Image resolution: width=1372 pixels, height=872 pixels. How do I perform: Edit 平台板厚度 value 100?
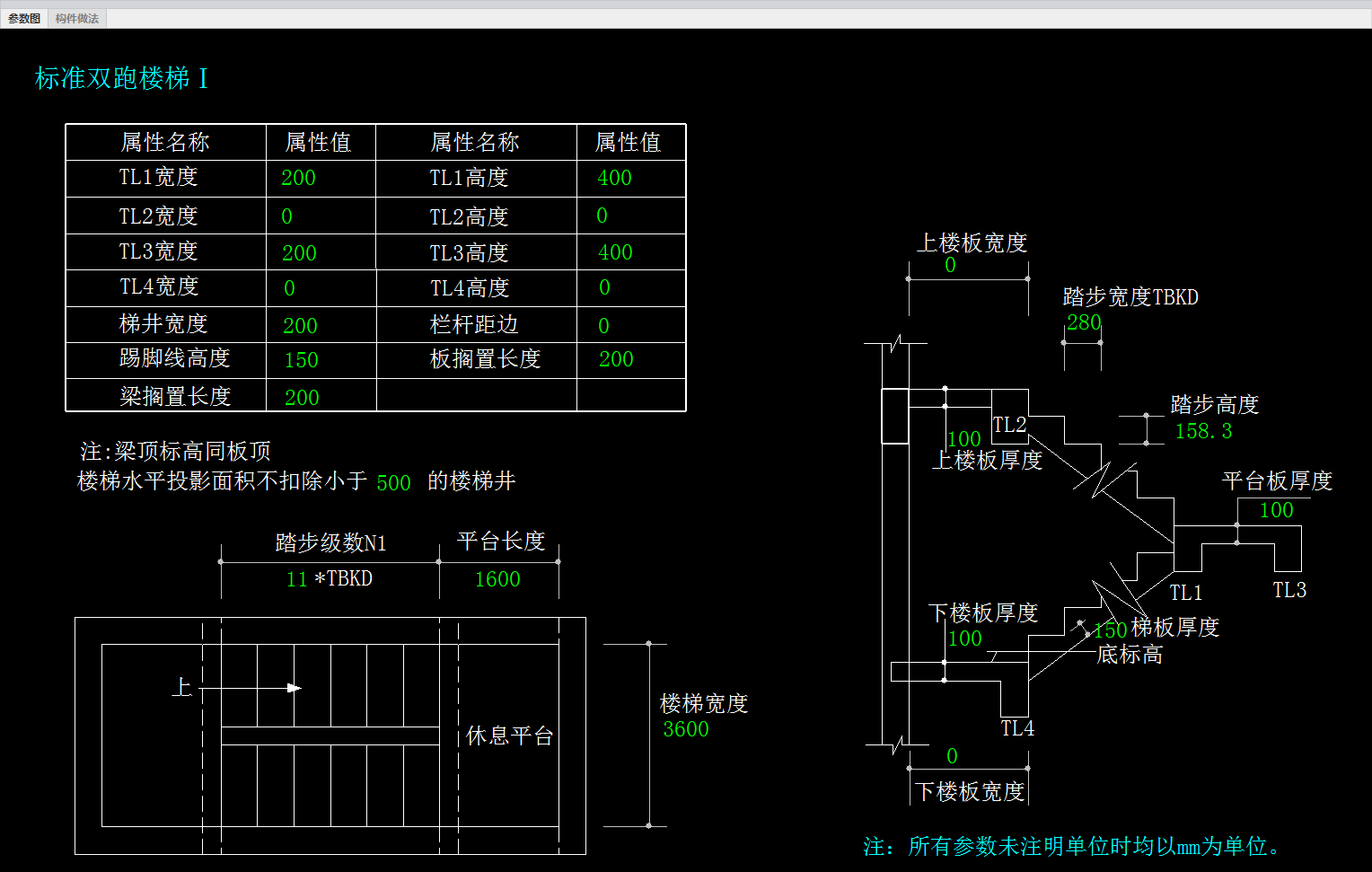pyautogui.click(x=1276, y=510)
